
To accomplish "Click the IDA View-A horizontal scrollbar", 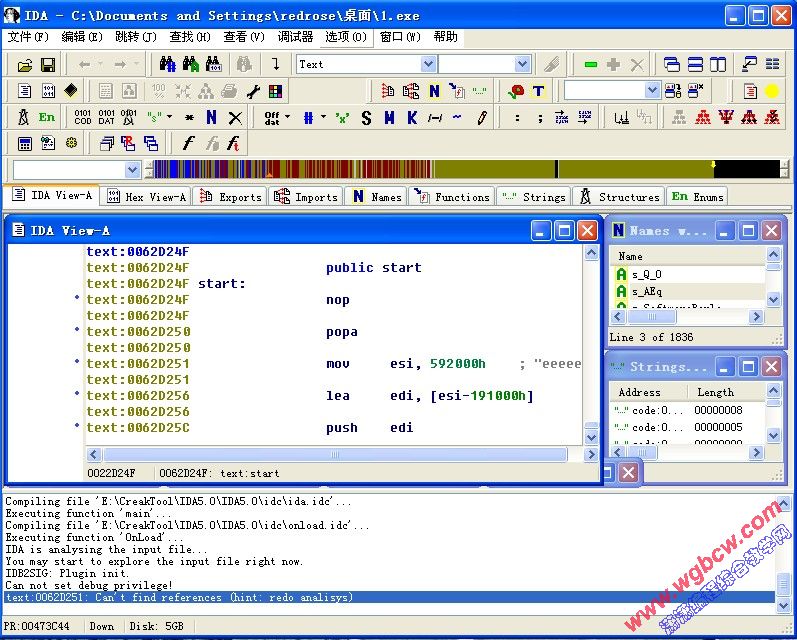I will pyautogui.click(x=336, y=454).
